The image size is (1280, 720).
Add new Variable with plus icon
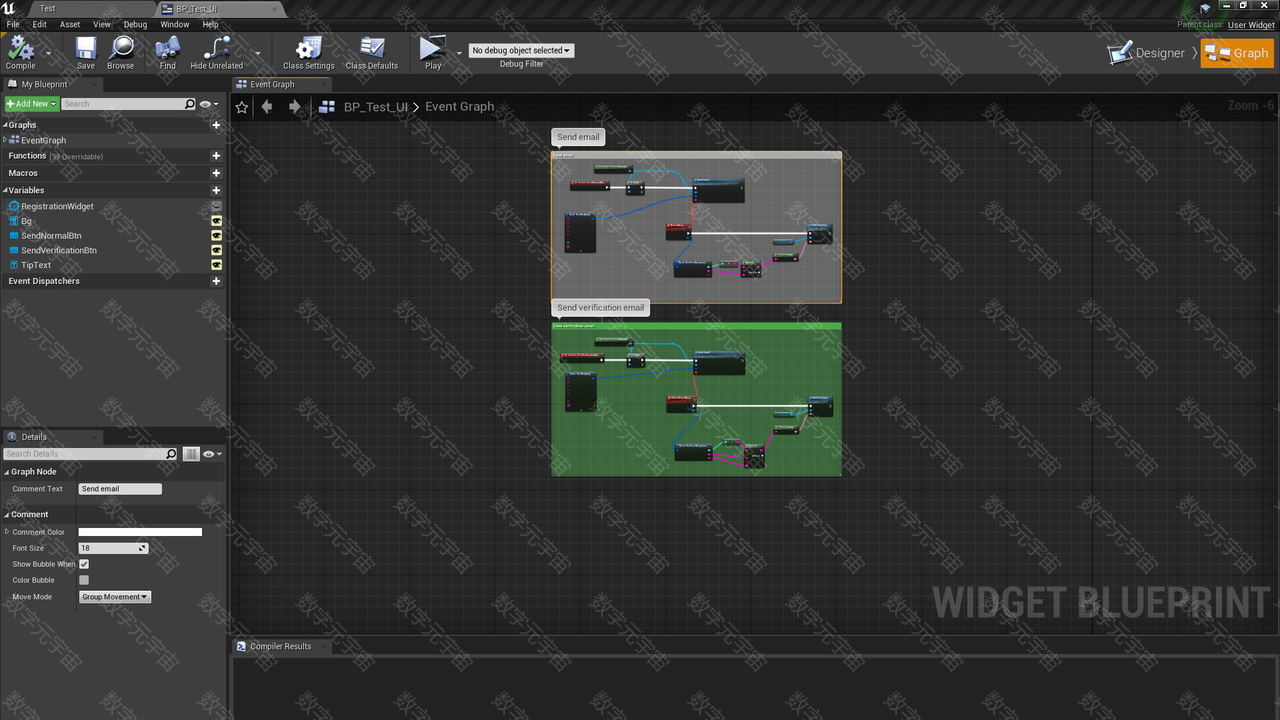(216, 190)
